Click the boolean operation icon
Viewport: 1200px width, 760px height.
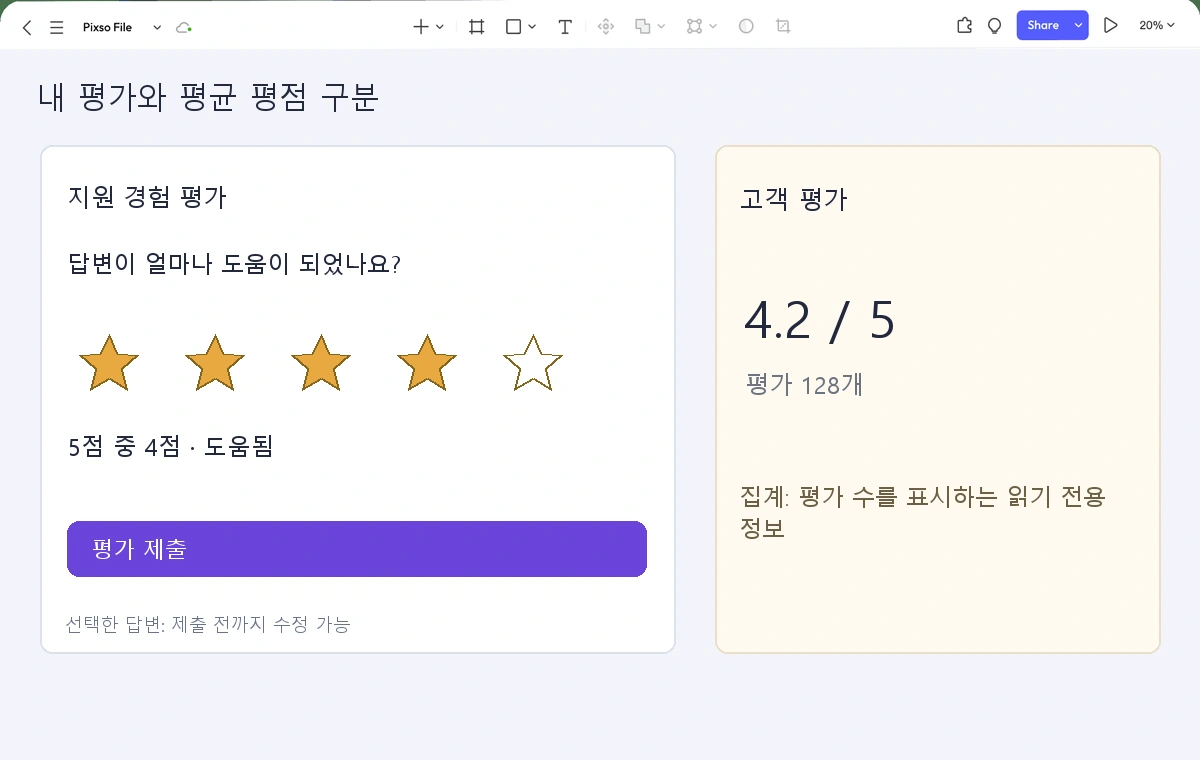[x=643, y=27]
